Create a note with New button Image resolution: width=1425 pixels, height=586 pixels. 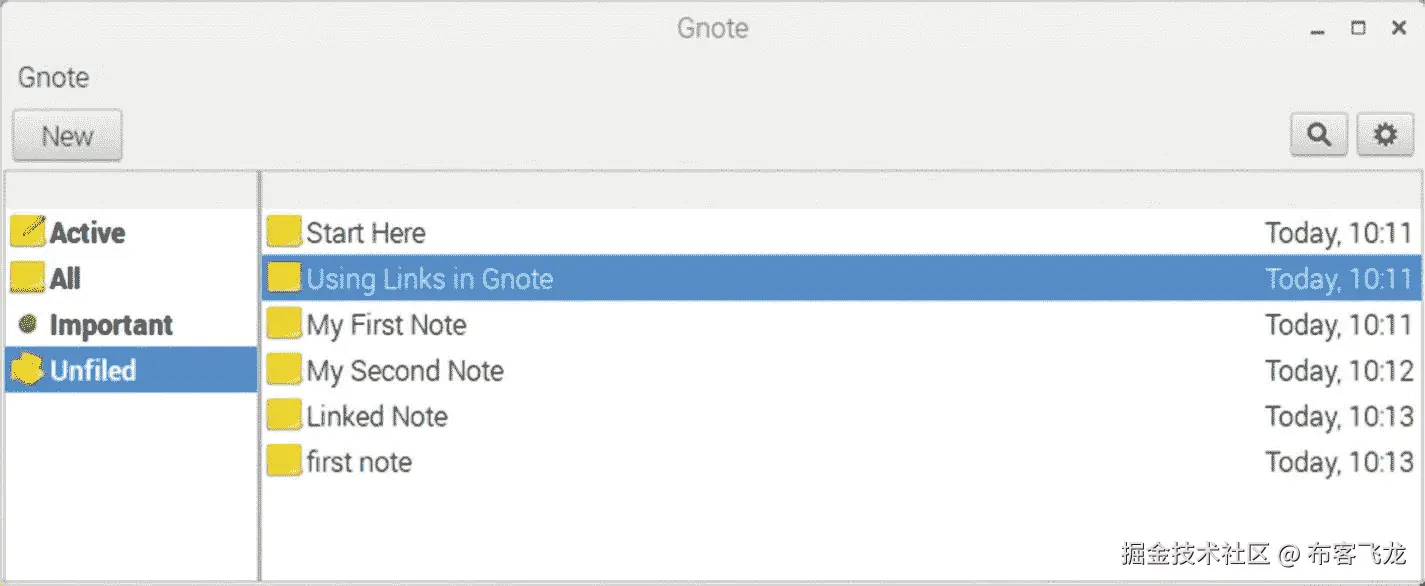click(x=67, y=135)
